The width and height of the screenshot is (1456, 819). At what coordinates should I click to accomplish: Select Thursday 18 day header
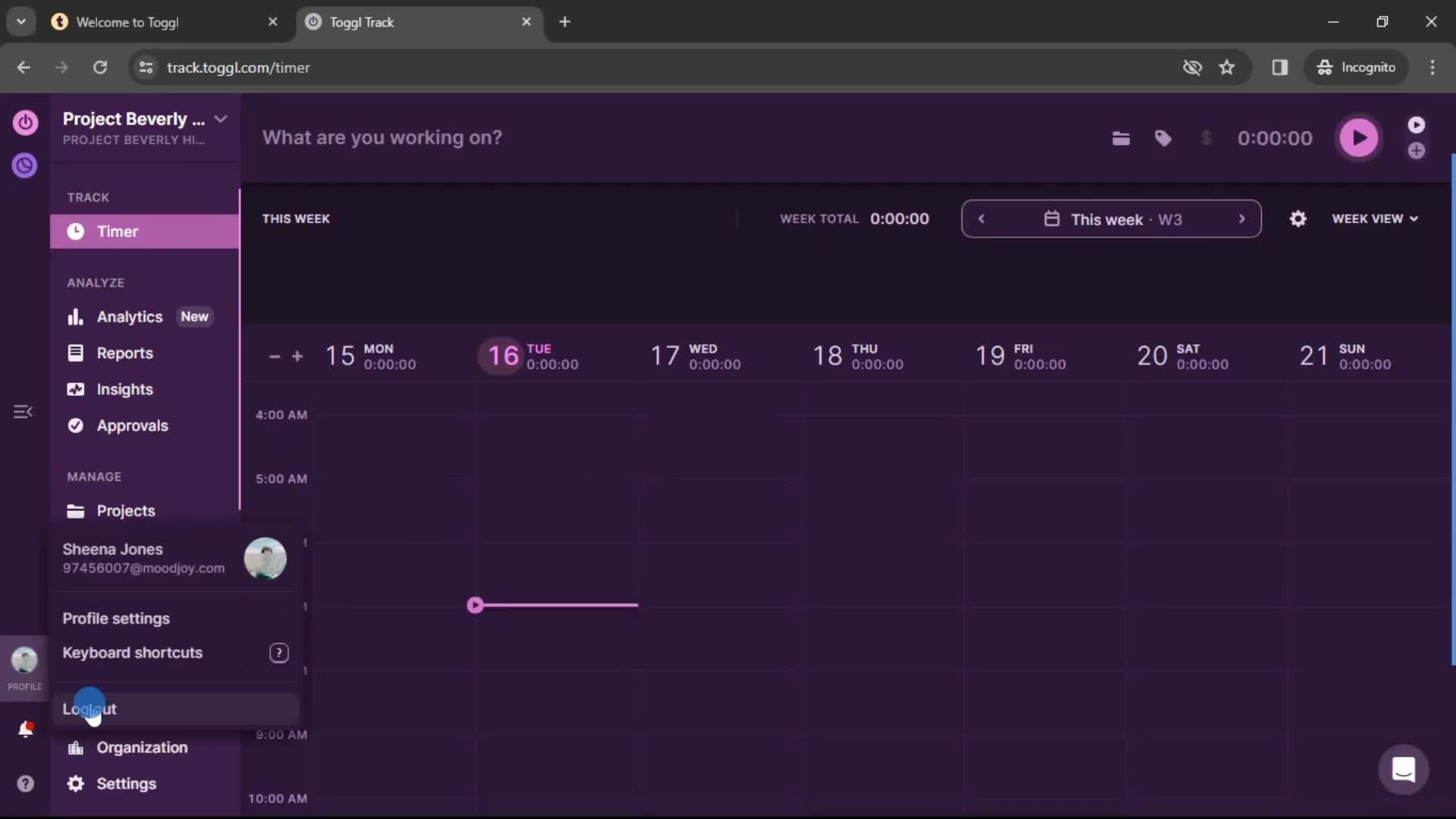tap(858, 356)
